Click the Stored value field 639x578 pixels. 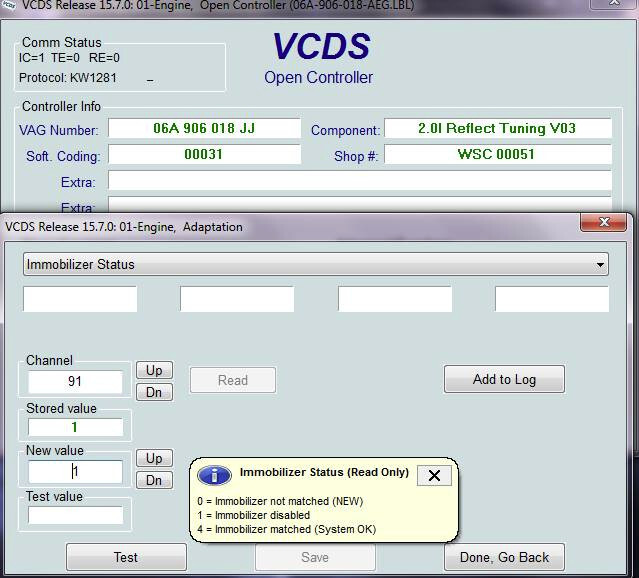[x=75, y=427]
